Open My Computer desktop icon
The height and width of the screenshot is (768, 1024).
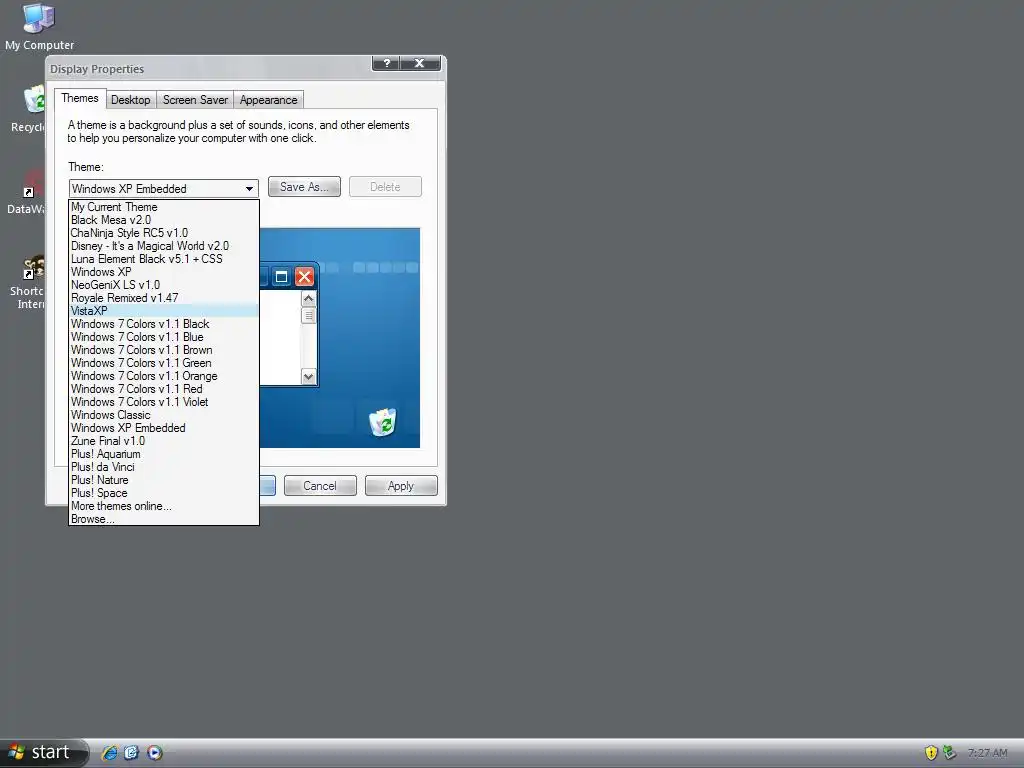(39, 27)
